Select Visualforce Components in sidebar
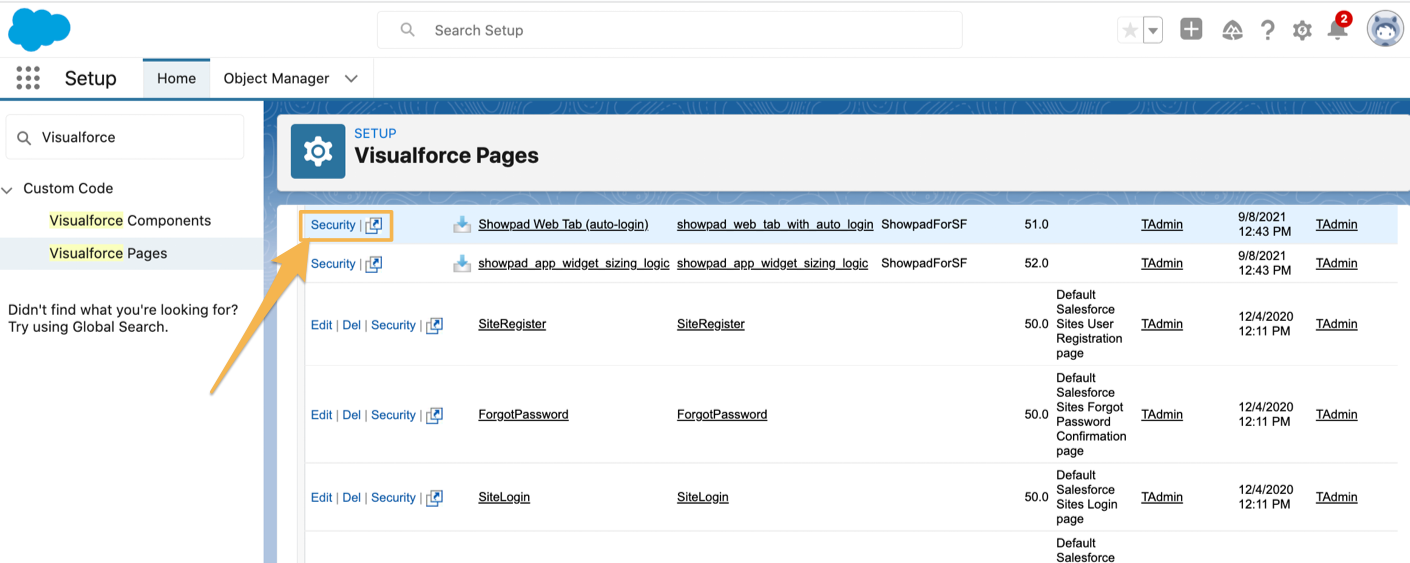Screen dimensions: 1410x563 point(130,220)
